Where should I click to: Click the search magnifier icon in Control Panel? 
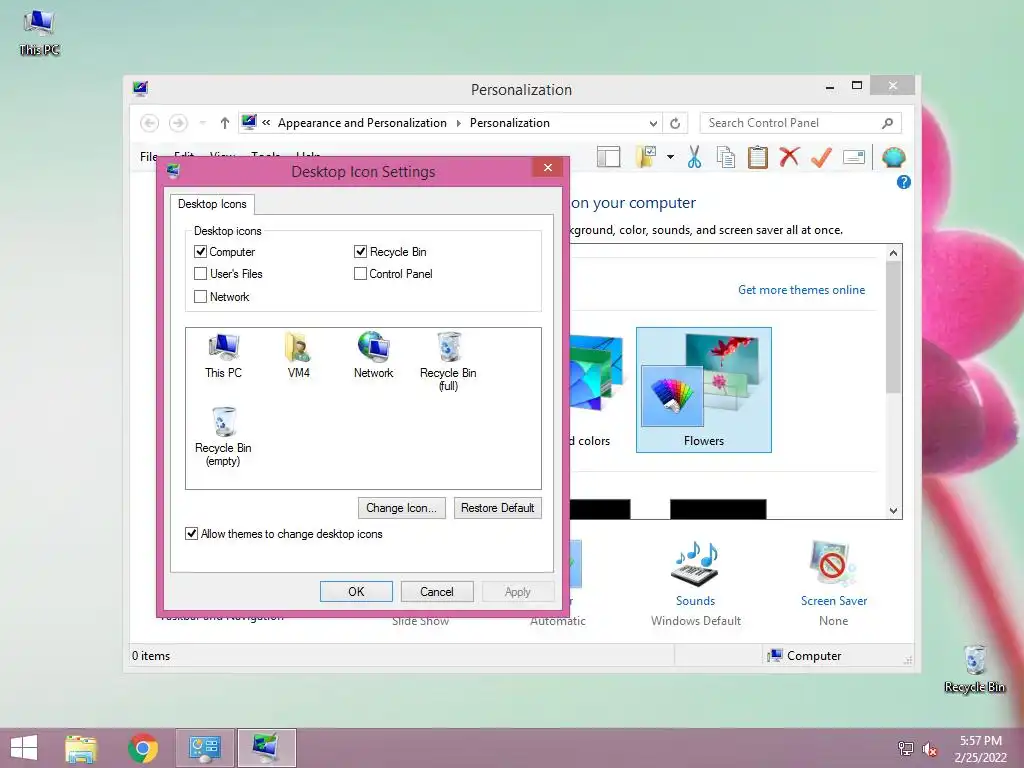click(x=888, y=123)
